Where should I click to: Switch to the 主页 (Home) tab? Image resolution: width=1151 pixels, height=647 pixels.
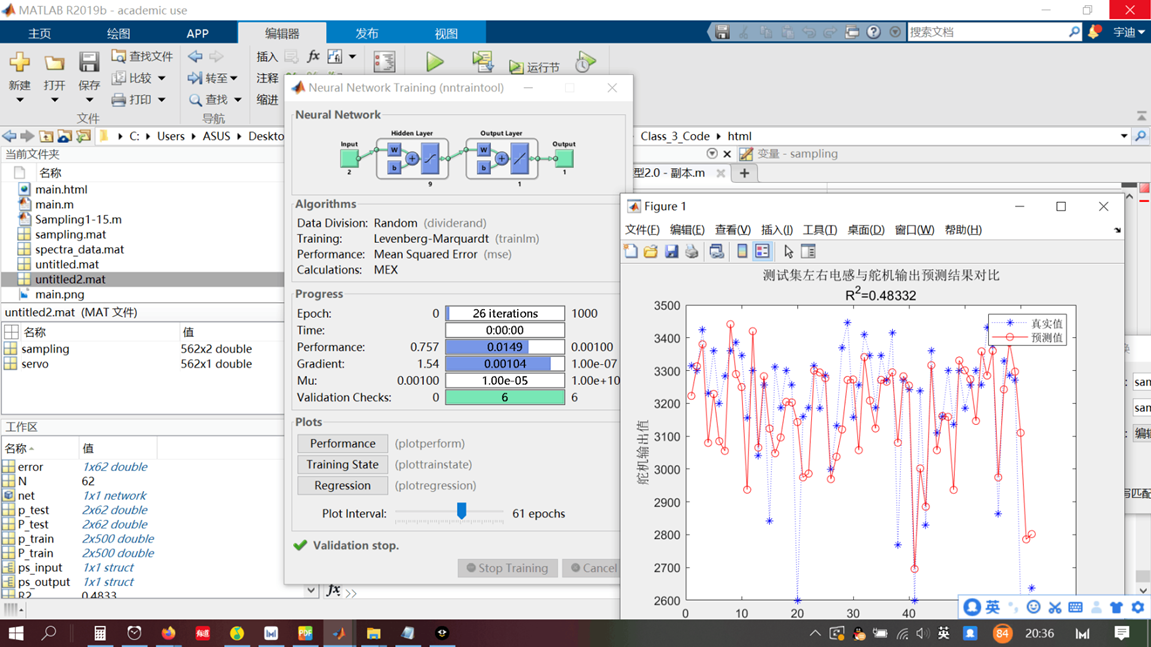(40, 34)
